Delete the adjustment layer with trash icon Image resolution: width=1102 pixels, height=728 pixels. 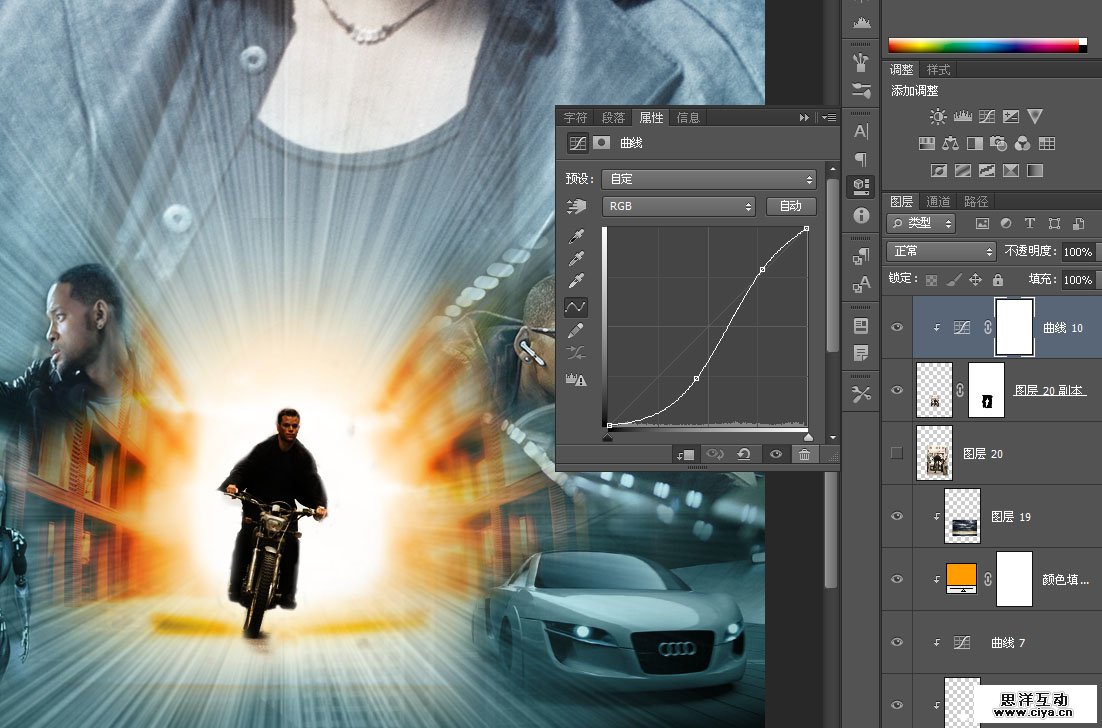point(803,454)
